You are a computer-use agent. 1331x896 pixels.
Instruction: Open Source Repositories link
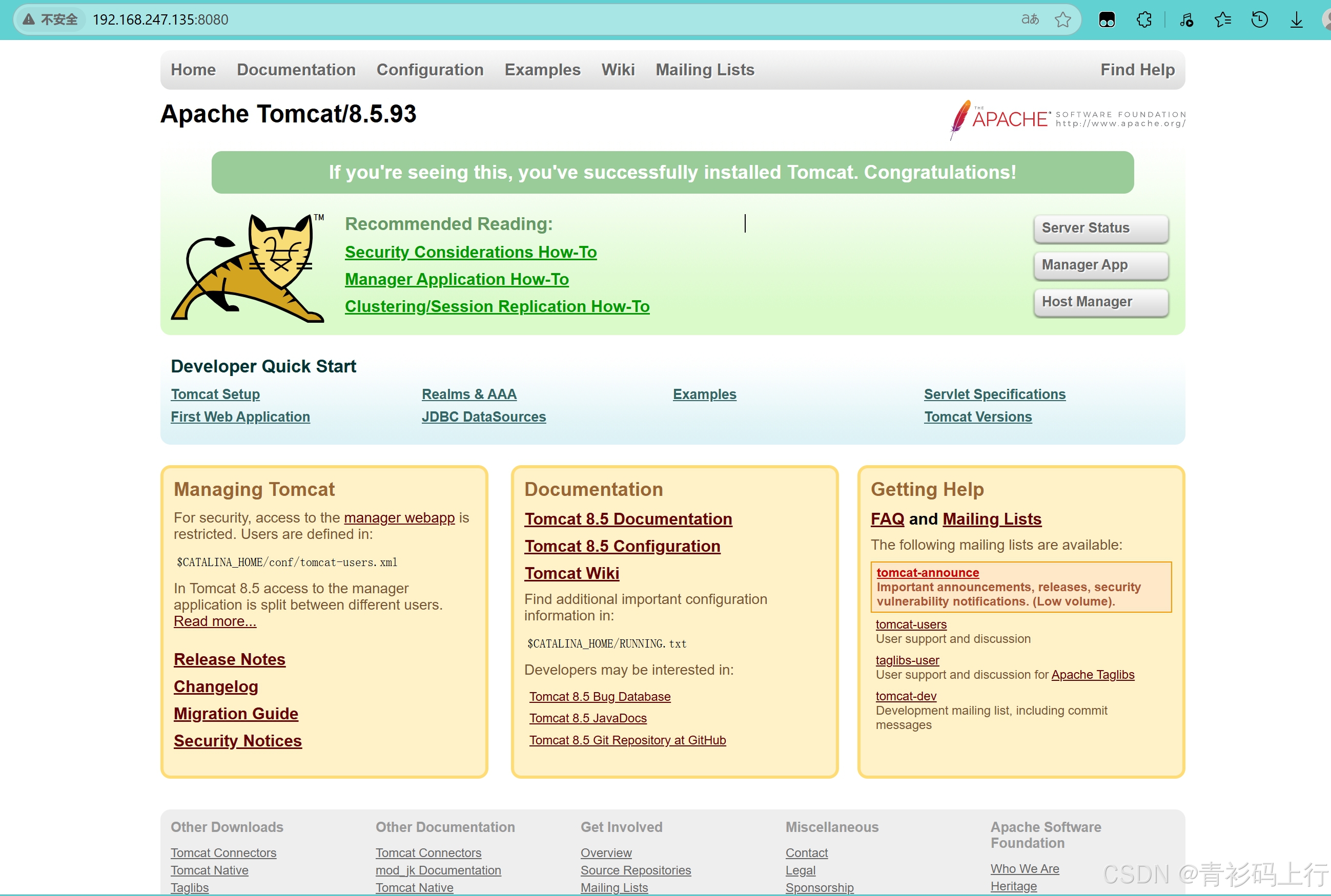pos(635,870)
